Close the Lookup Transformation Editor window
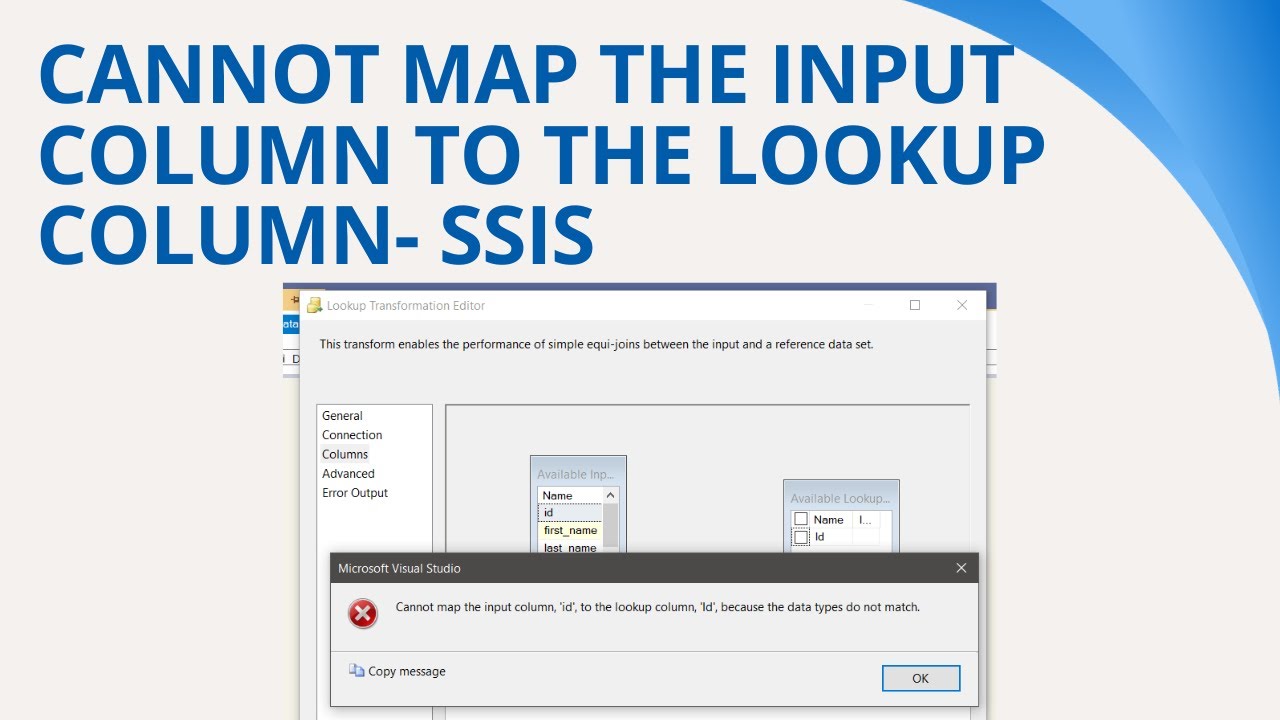Image resolution: width=1280 pixels, height=720 pixels. tap(962, 305)
